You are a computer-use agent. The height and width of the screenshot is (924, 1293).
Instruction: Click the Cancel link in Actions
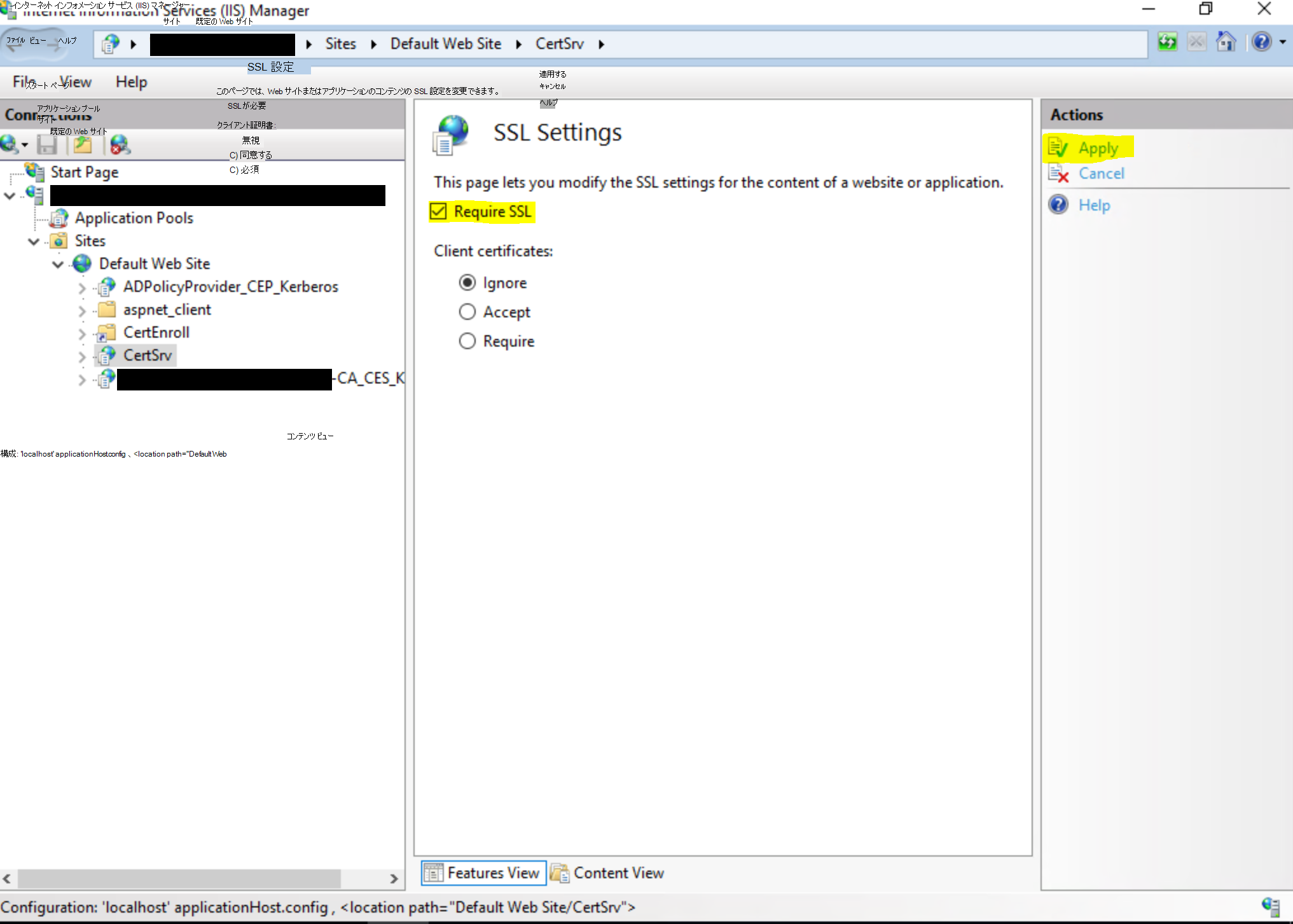(x=1101, y=173)
